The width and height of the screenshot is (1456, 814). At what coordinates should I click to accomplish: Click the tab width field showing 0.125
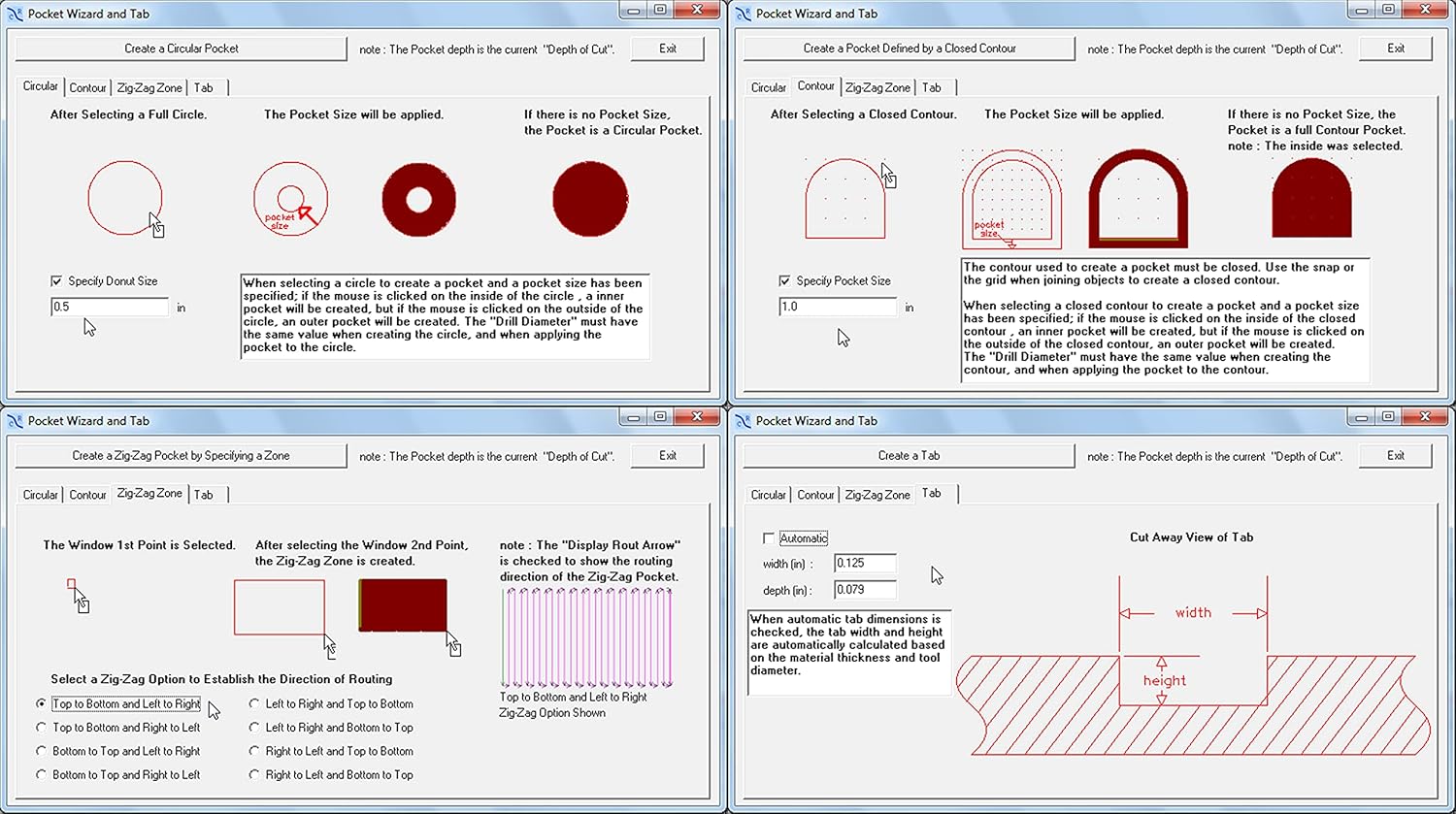point(865,563)
